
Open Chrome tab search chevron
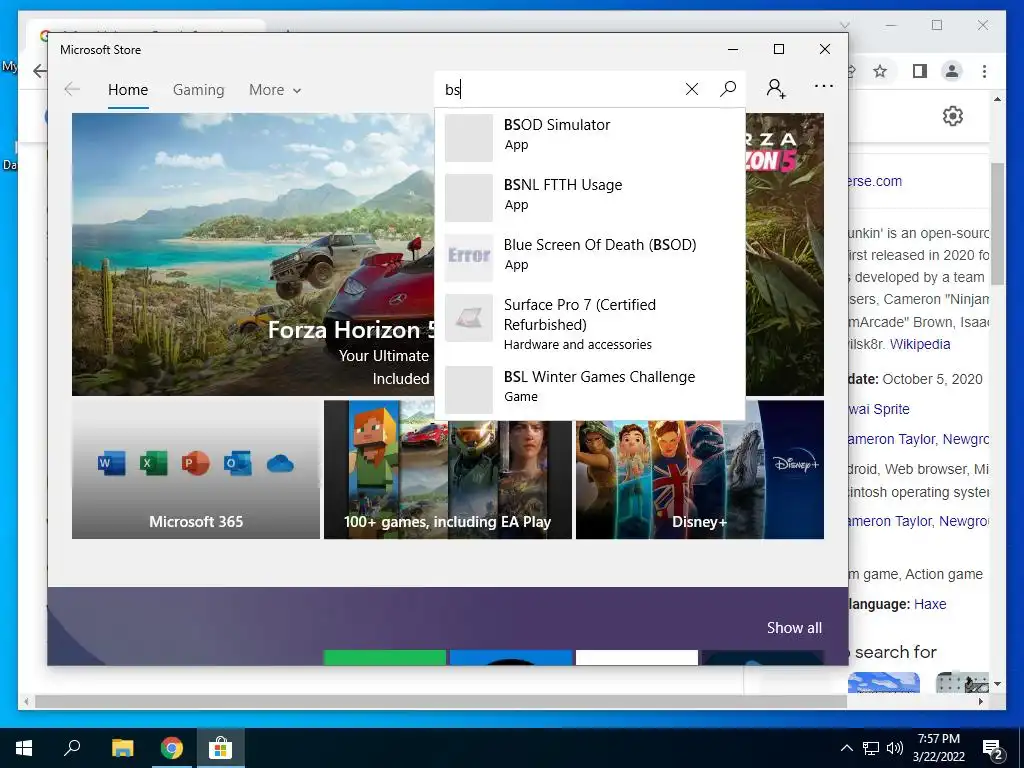tap(844, 25)
